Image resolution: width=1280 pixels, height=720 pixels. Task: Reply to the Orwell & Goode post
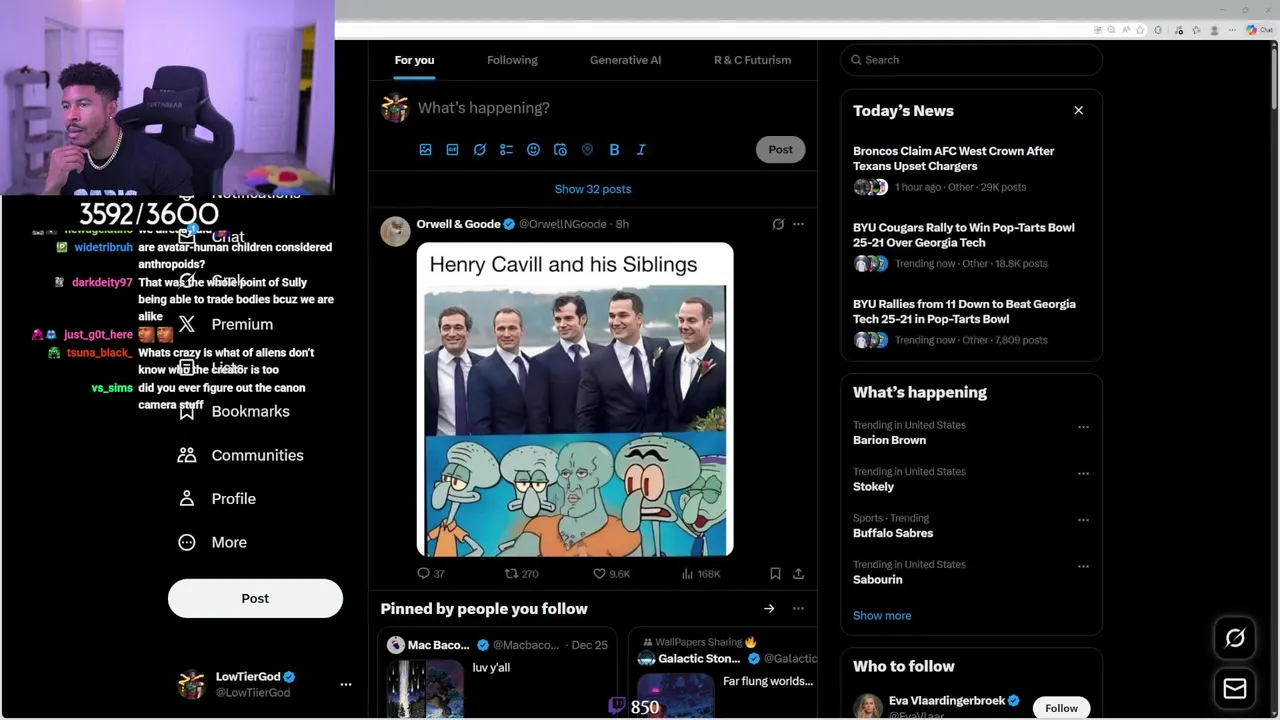[431, 574]
